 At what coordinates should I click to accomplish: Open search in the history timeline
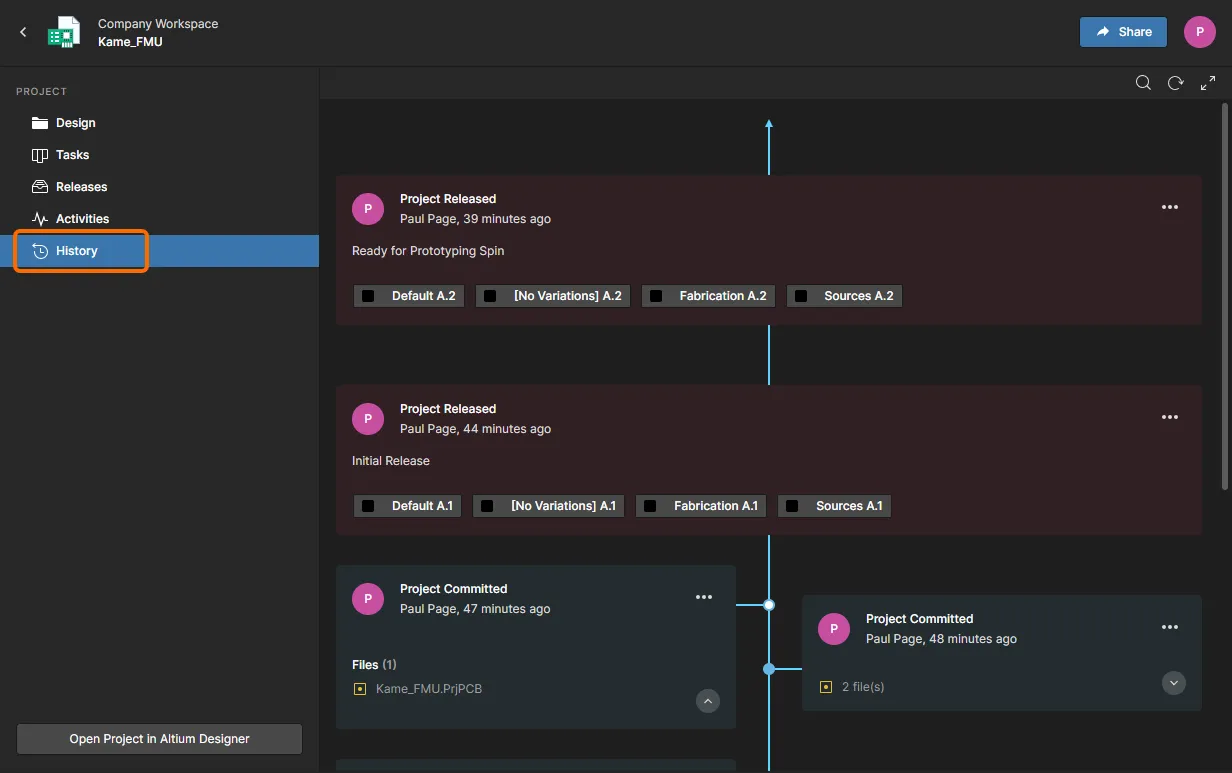1143,83
